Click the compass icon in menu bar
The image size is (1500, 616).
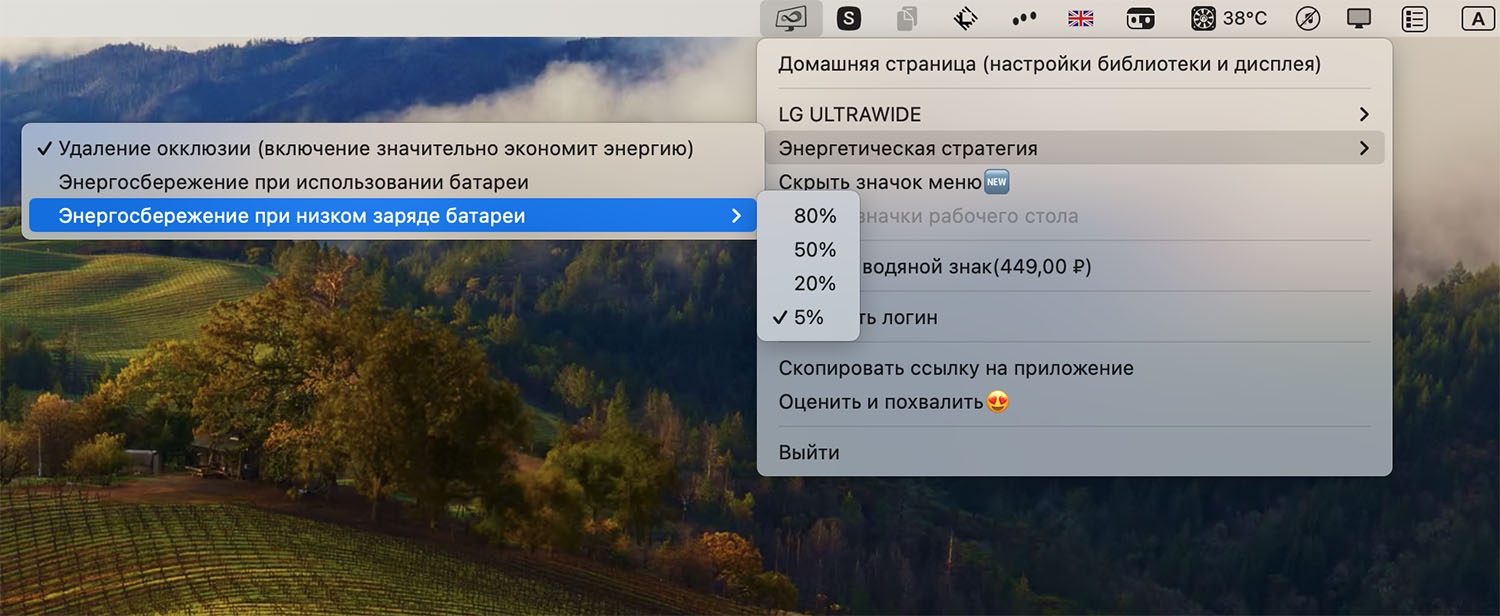1307,18
